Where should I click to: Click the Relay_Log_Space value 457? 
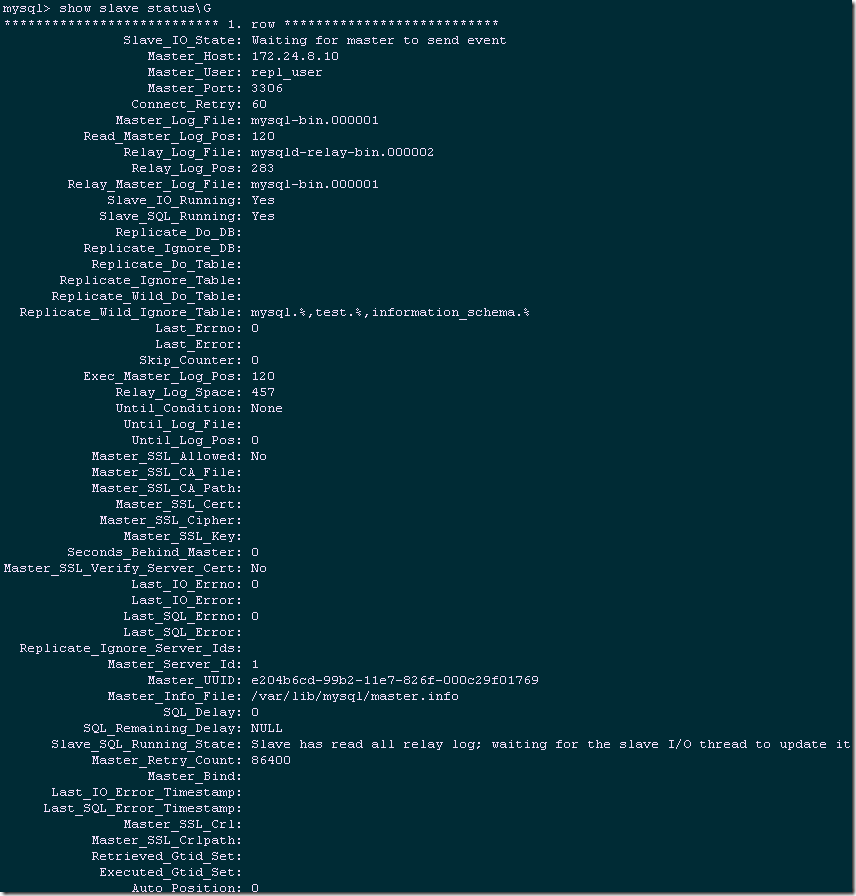tap(262, 392)
